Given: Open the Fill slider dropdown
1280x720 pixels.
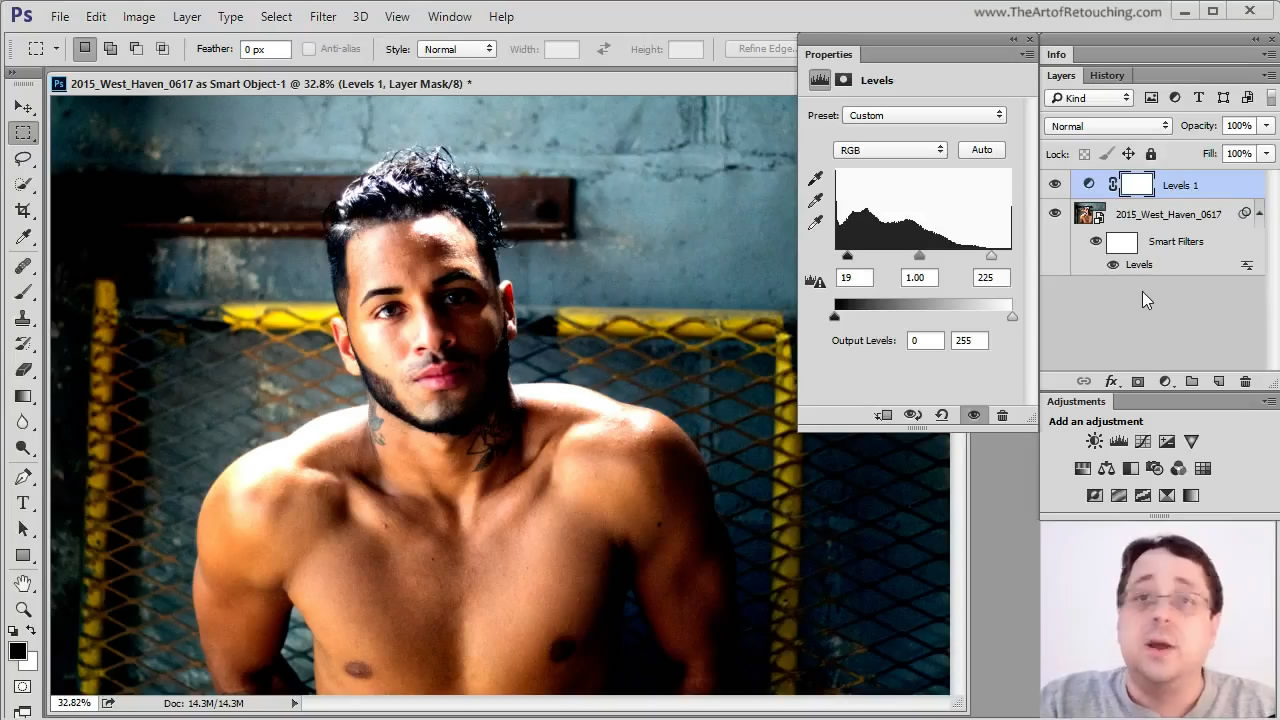Looking at the screenshot, I should [1266, 154].
